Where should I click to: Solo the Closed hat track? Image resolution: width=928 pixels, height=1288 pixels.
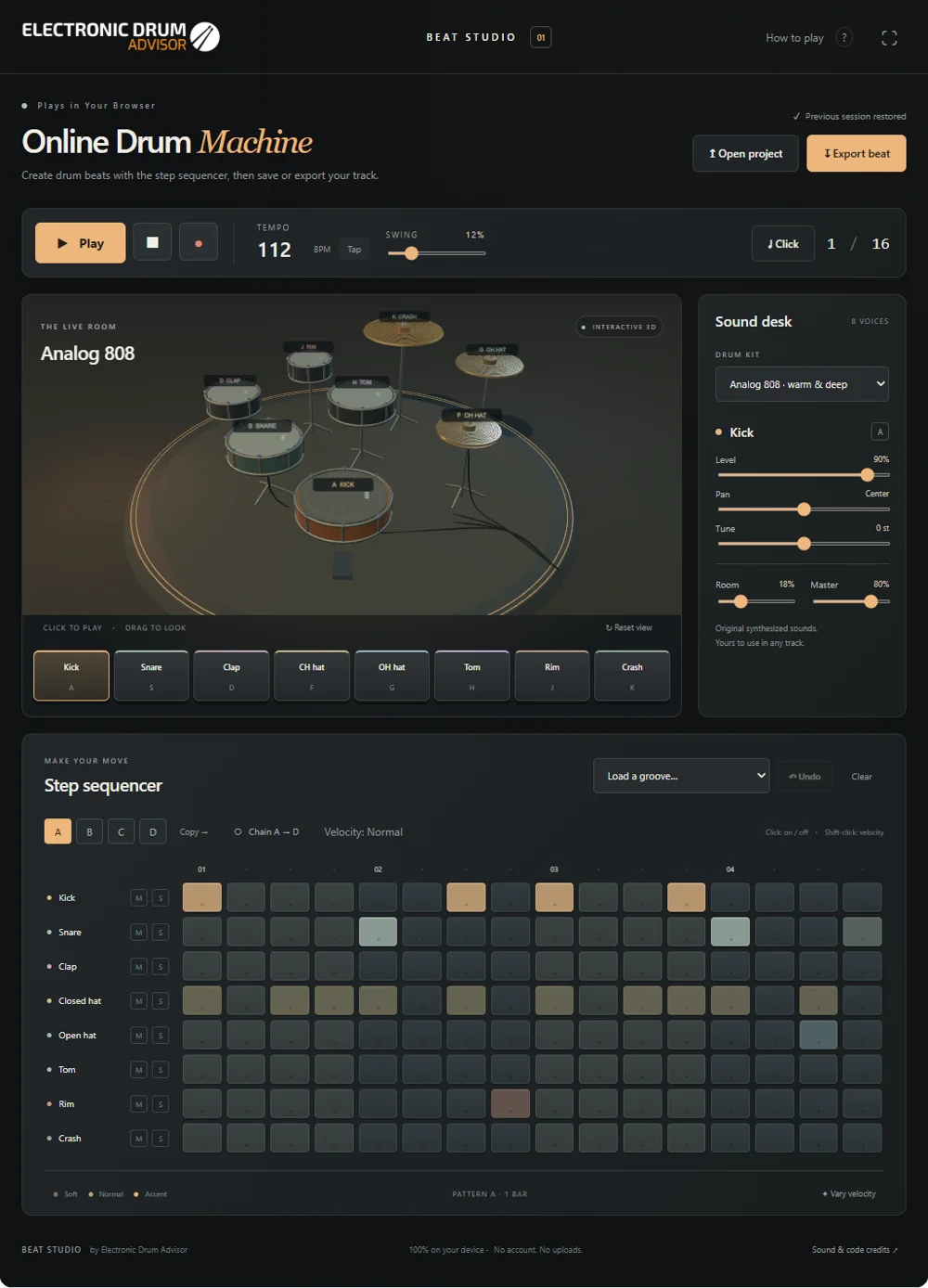click(x=161, y=1000)
